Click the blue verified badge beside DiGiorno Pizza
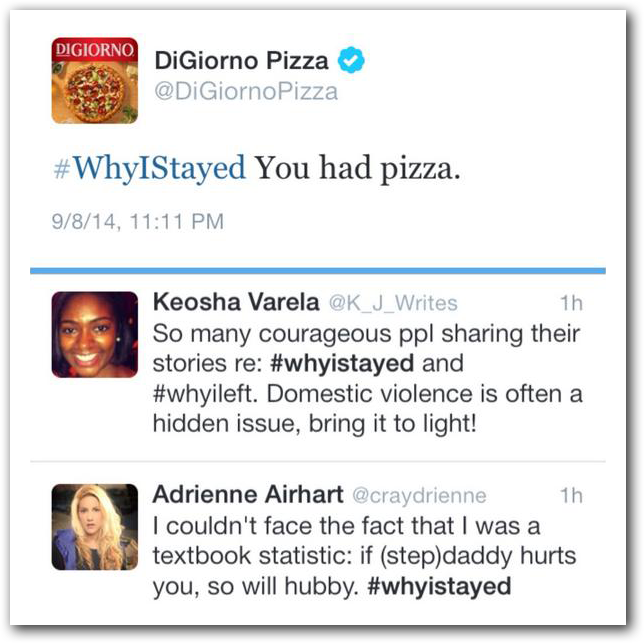 tap(351, 61)
